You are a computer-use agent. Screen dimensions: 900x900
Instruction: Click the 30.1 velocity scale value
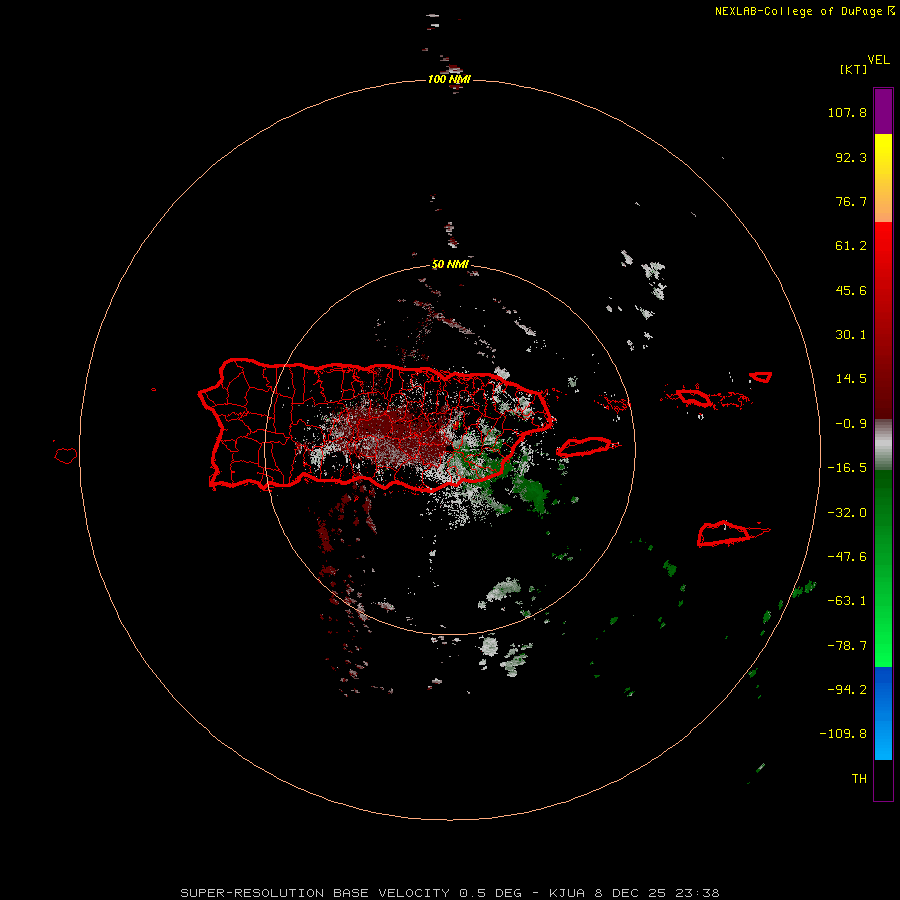[x=851, y=335]
